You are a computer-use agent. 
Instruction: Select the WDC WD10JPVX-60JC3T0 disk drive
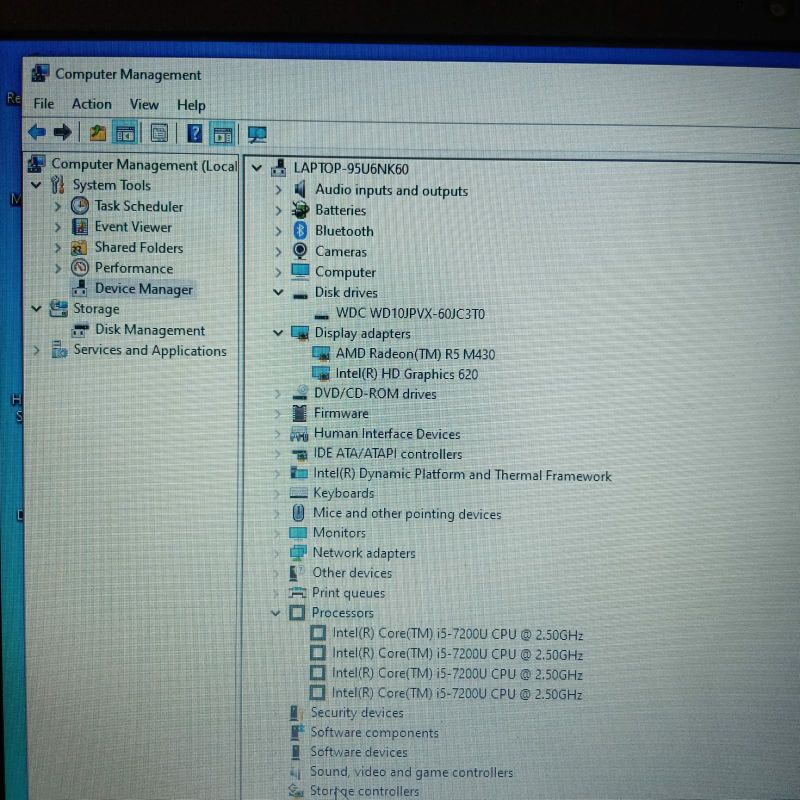[410, 313]
